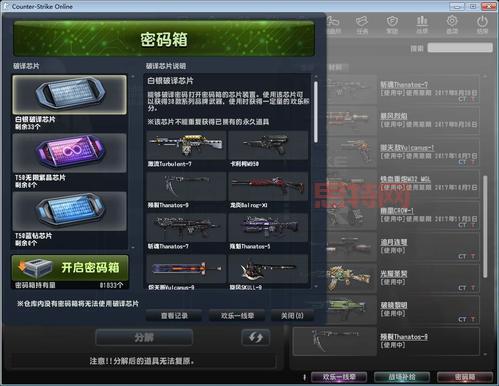Open the 战场补给 tab in the bottom bar

pyautogui.click(x=402, y=377)
